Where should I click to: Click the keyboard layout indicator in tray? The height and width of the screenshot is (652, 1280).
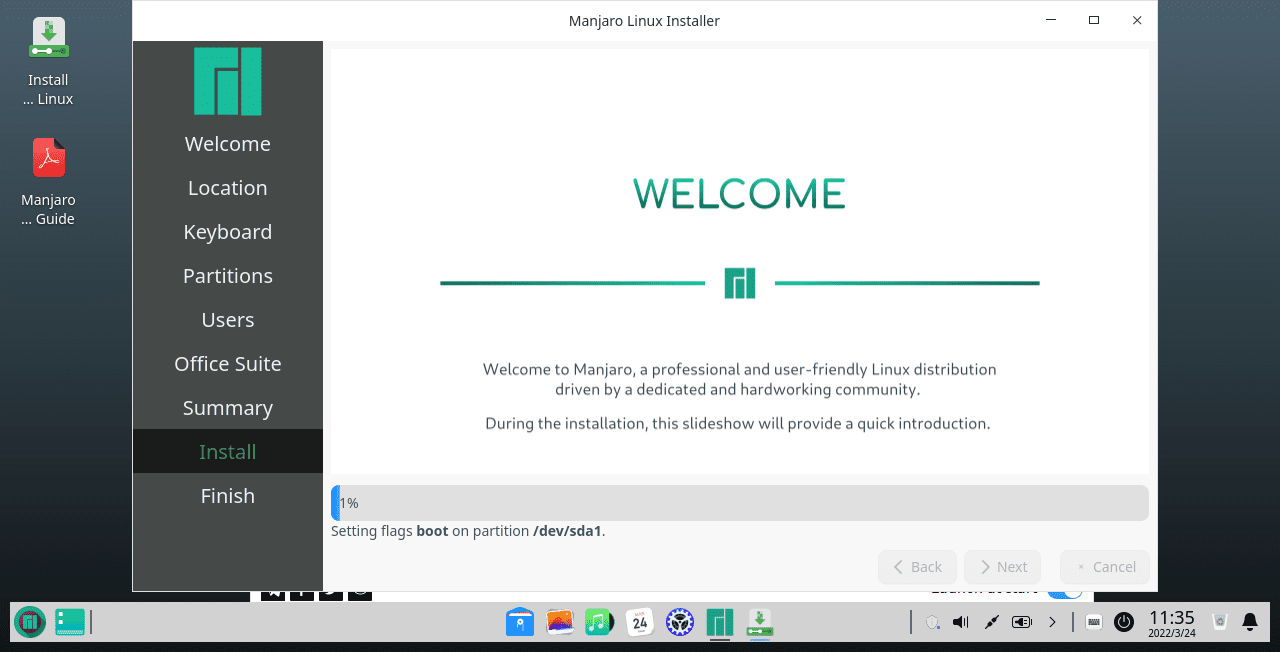pyautogui.click(x=1093, y=622)
